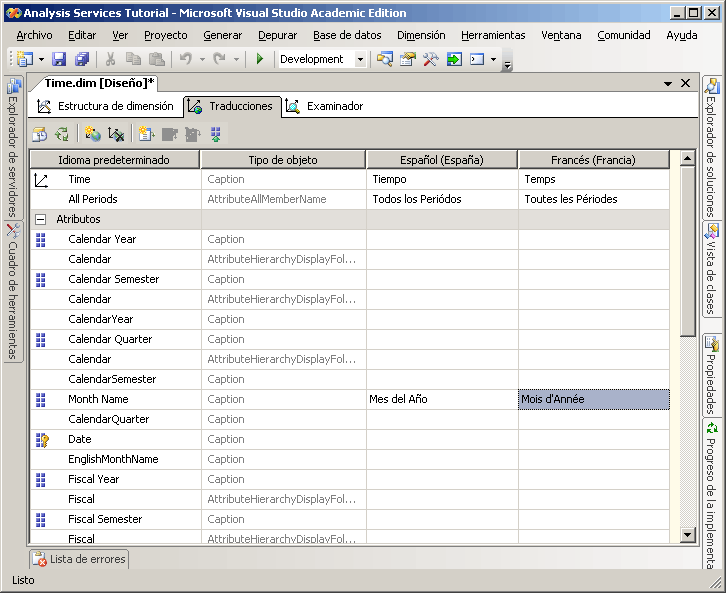Open the active documents list dropdown arrow
Screen dimensions: 726x593
(x=668, y=84)
